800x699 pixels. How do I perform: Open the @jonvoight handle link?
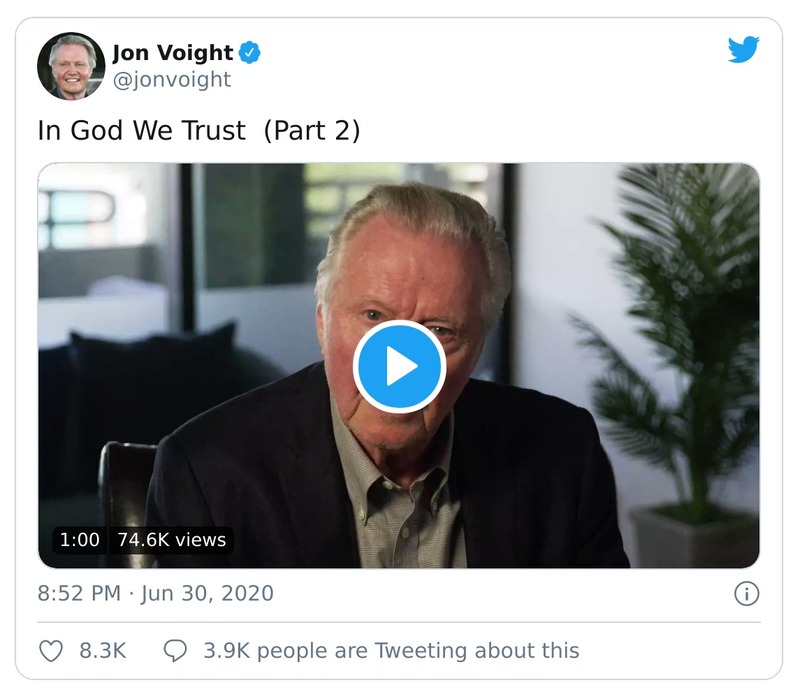click(172, 80)
